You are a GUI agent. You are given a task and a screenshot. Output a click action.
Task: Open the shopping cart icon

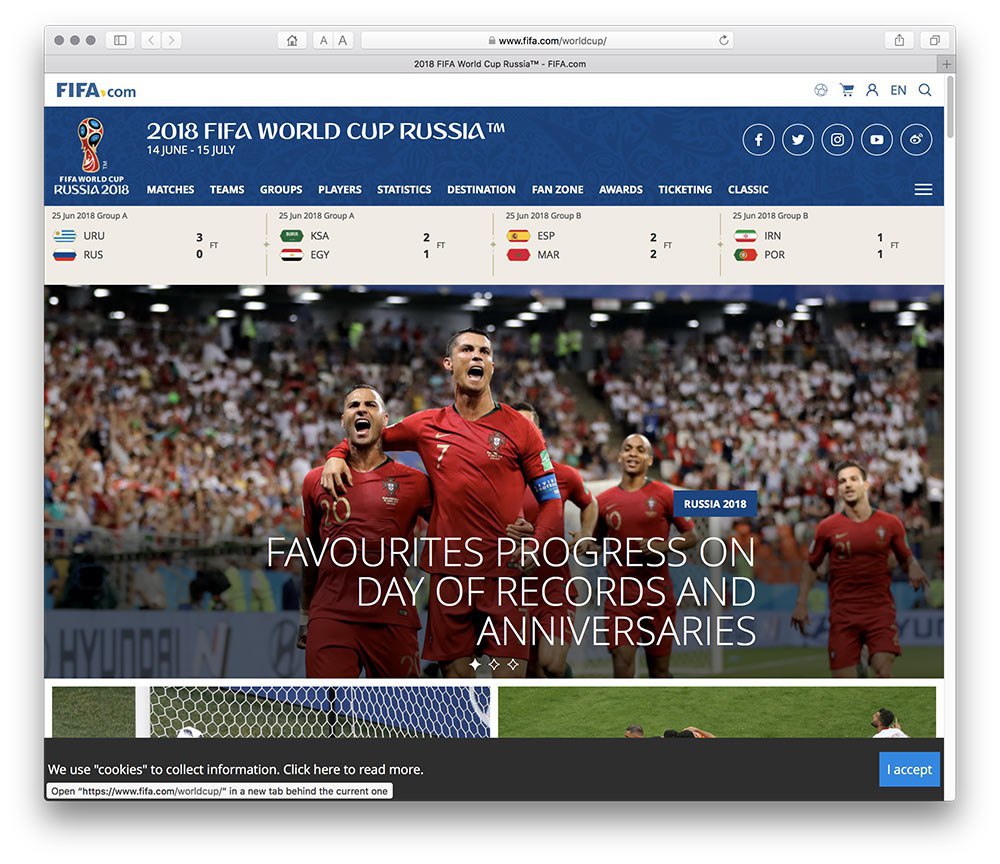pos(847,90)
